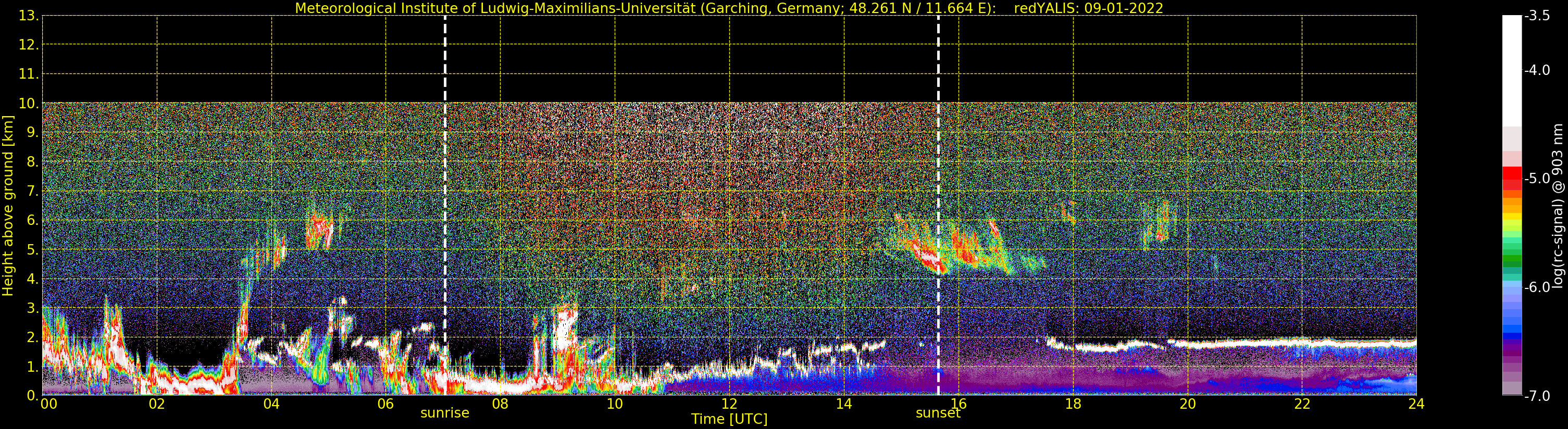Pick the white top segment of the colorbar
This screenshot has height=429, width=1568.
[x=1512, y=71]
